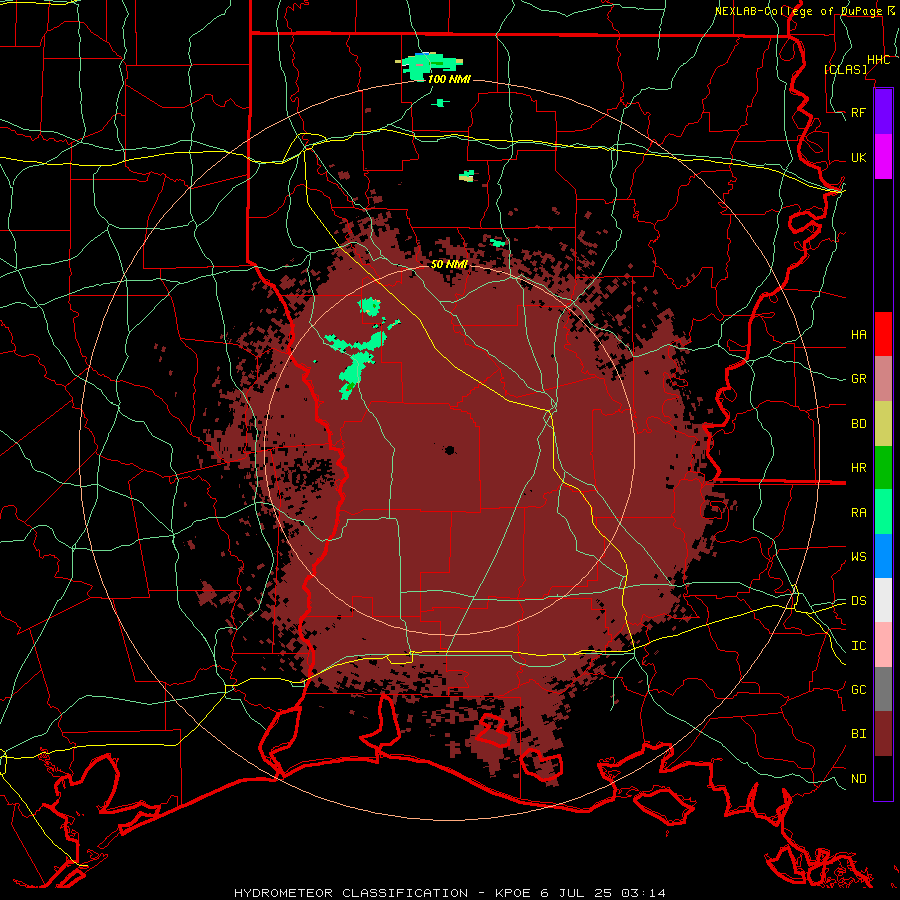Click the "DS" legend label
The height and width of the screenshot is (900, 900).
(858, 601)
